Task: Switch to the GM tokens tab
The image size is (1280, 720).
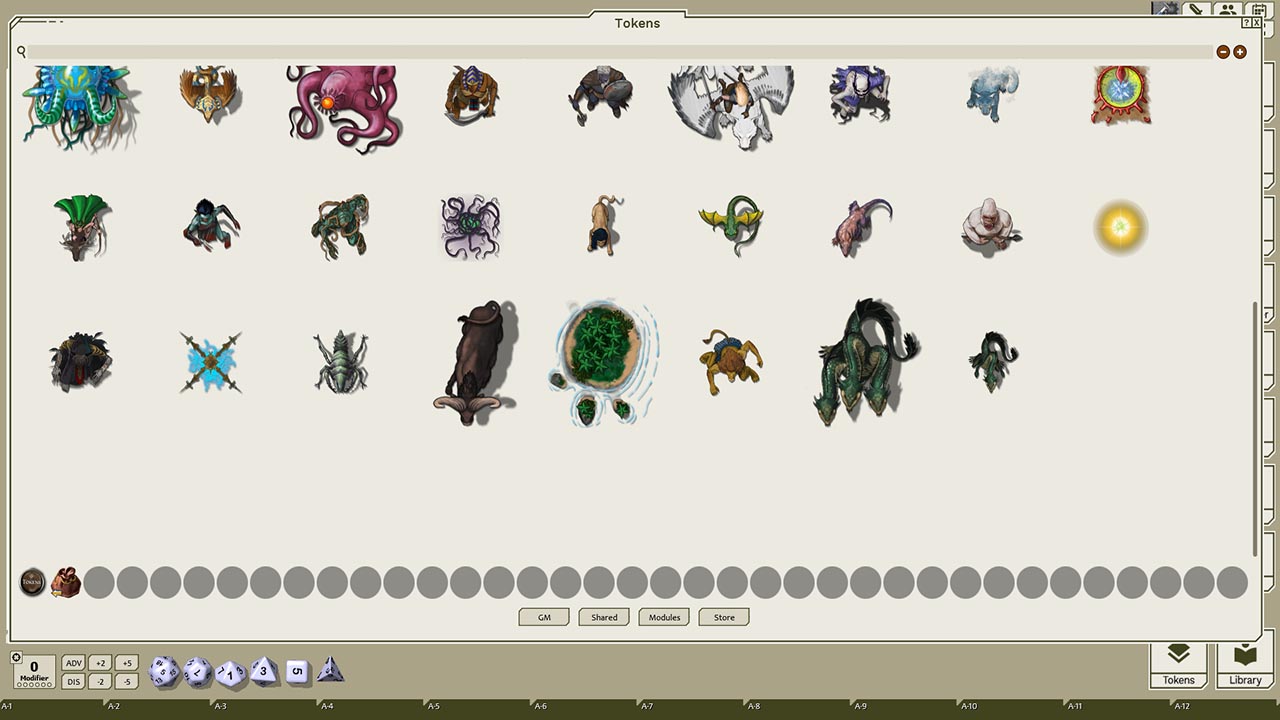Action: click(544, 617)
